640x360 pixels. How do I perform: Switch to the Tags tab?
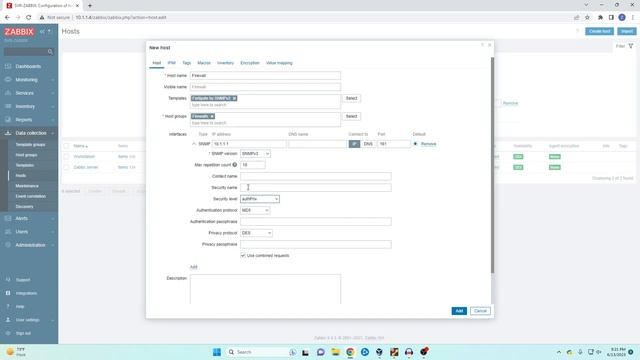(x=187, y=63)
